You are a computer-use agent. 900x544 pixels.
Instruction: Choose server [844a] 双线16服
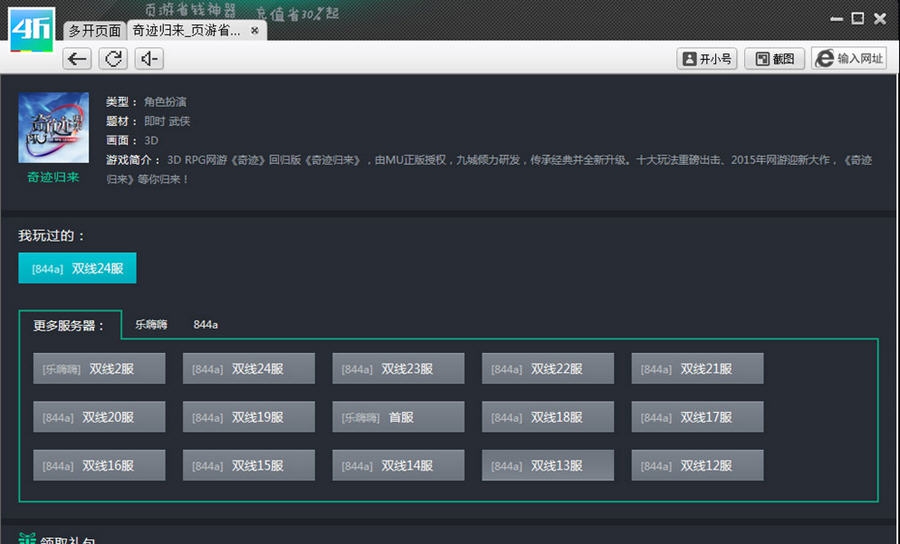click(99, 465)
